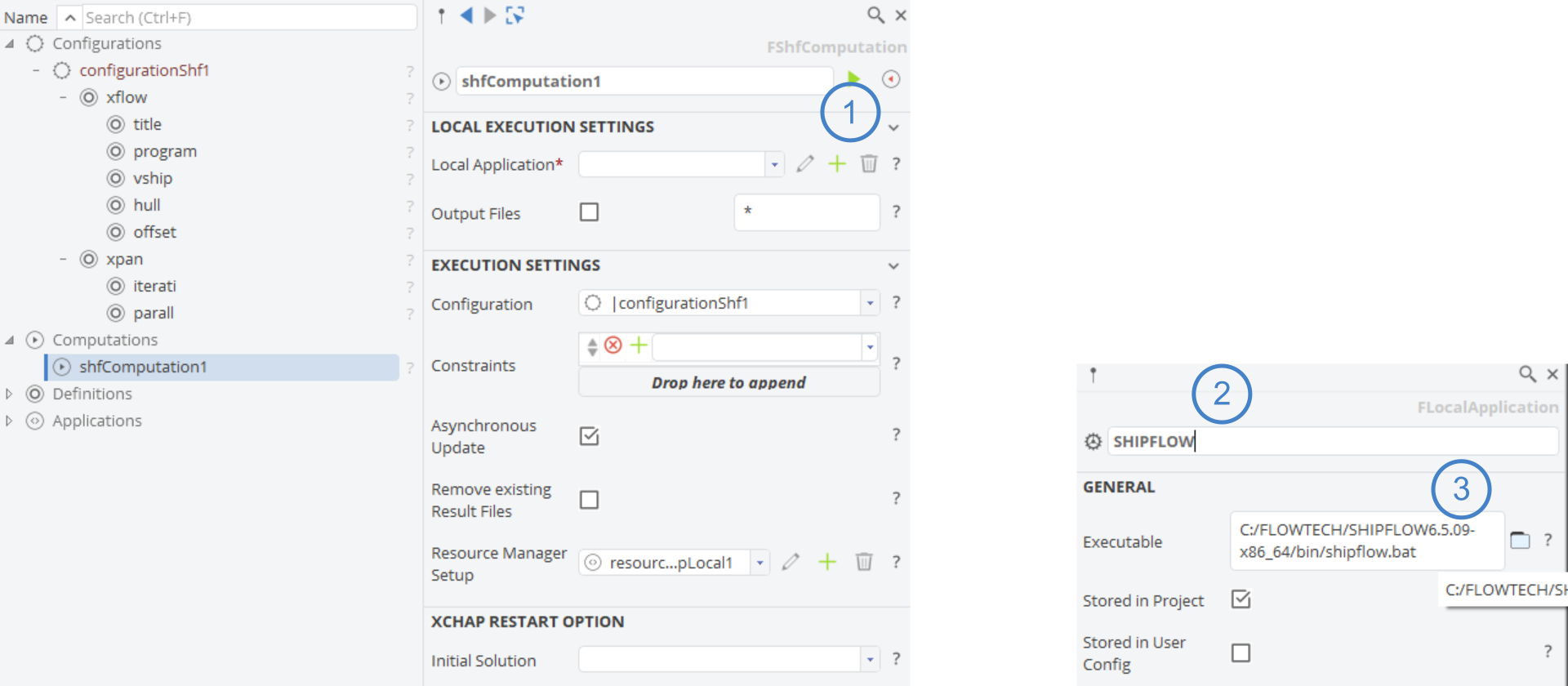The width and height of the screenshot is (1568, 686).
Task: Go back with blue left arrow
Action: point(466,15)
